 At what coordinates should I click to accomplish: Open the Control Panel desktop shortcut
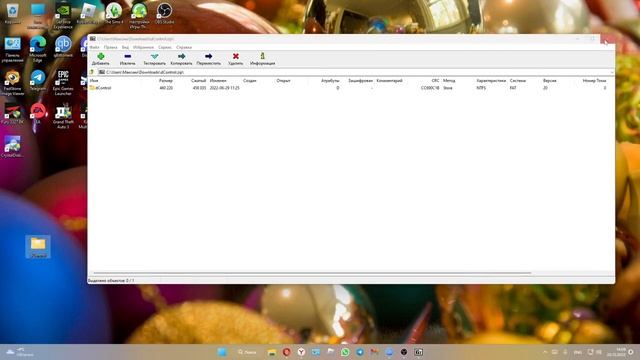coord(12,49)
